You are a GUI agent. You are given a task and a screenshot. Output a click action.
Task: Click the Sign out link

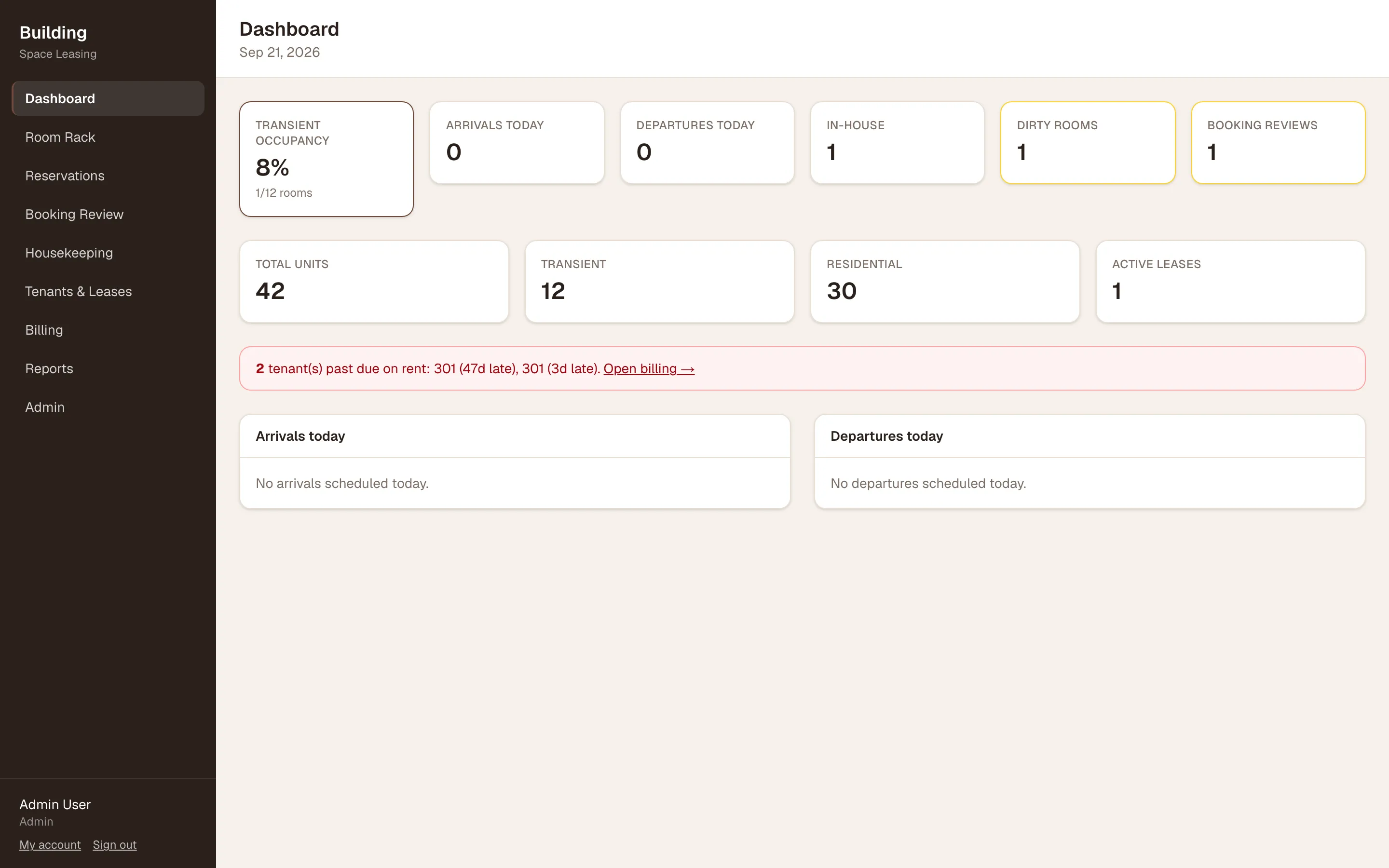tap(115, 844)
